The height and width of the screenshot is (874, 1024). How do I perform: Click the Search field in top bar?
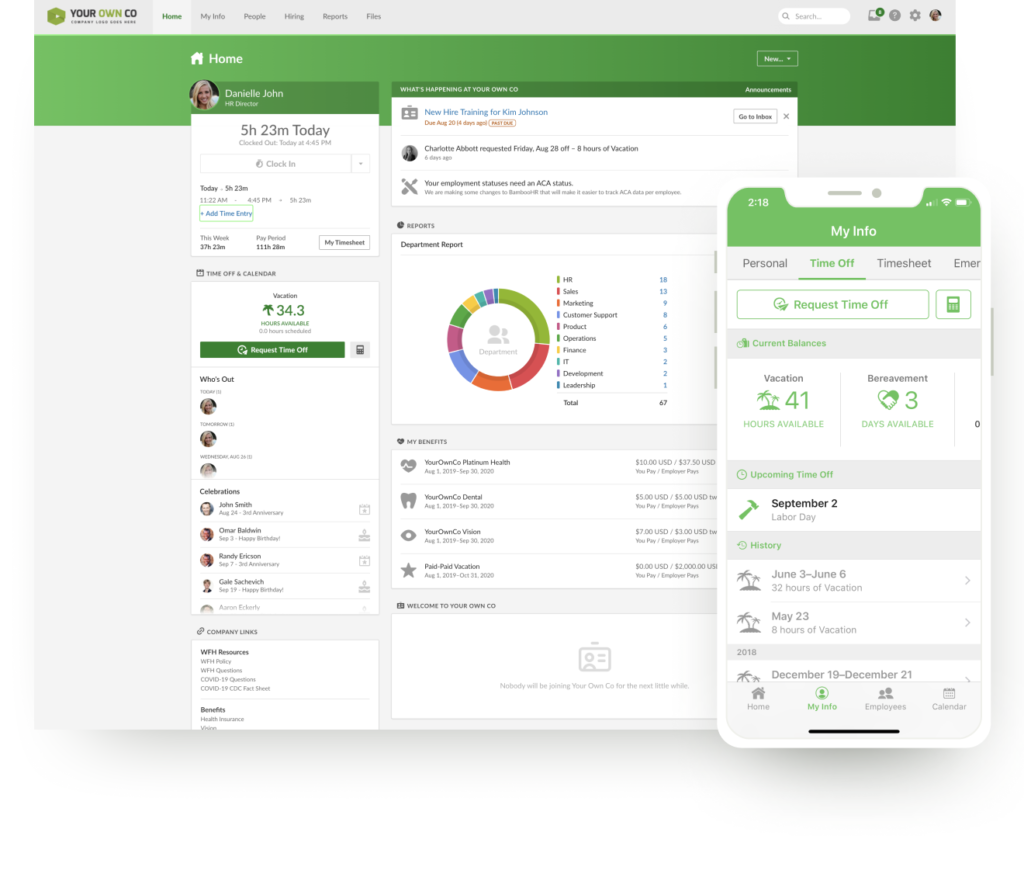pyautogui.click(x=814, y=16)
